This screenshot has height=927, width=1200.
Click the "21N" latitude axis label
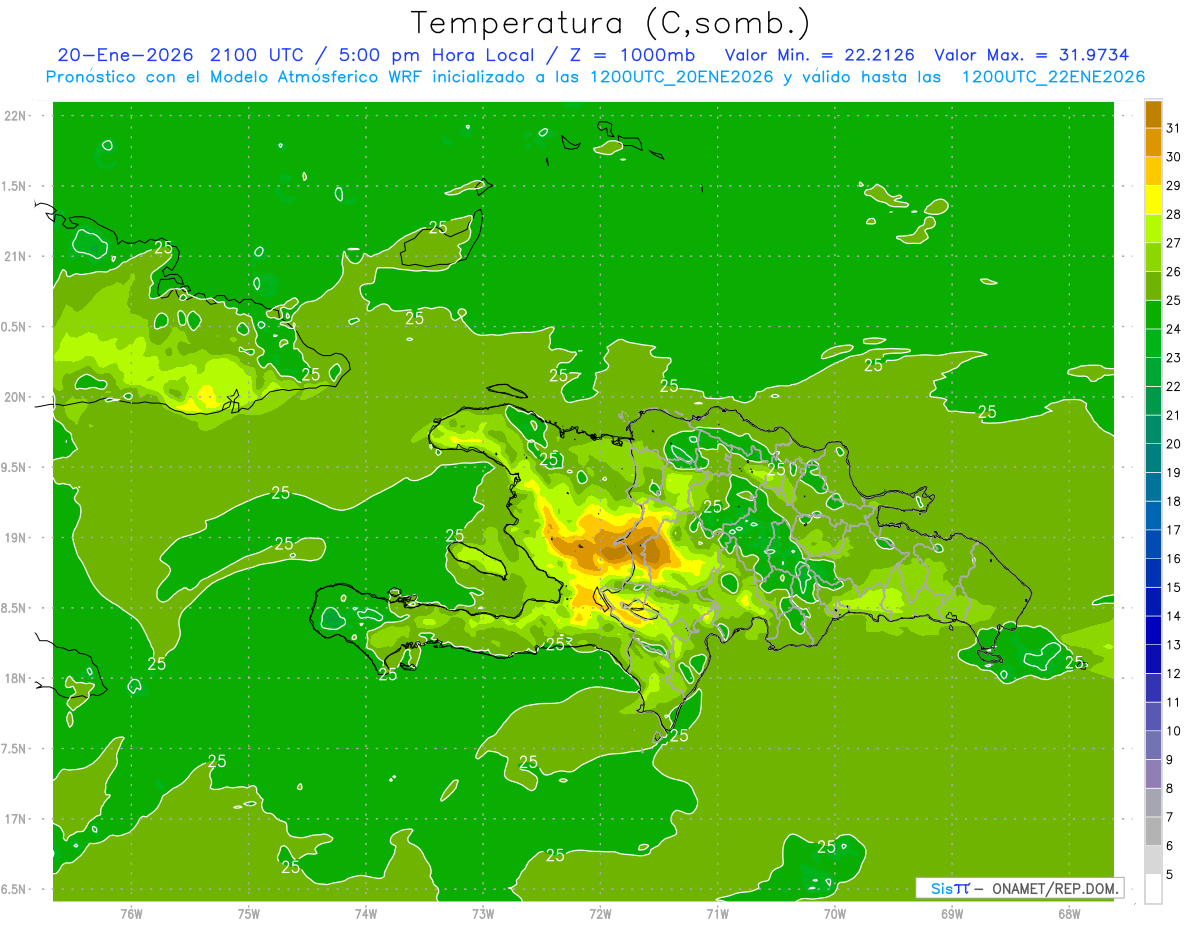pos(15,257)
